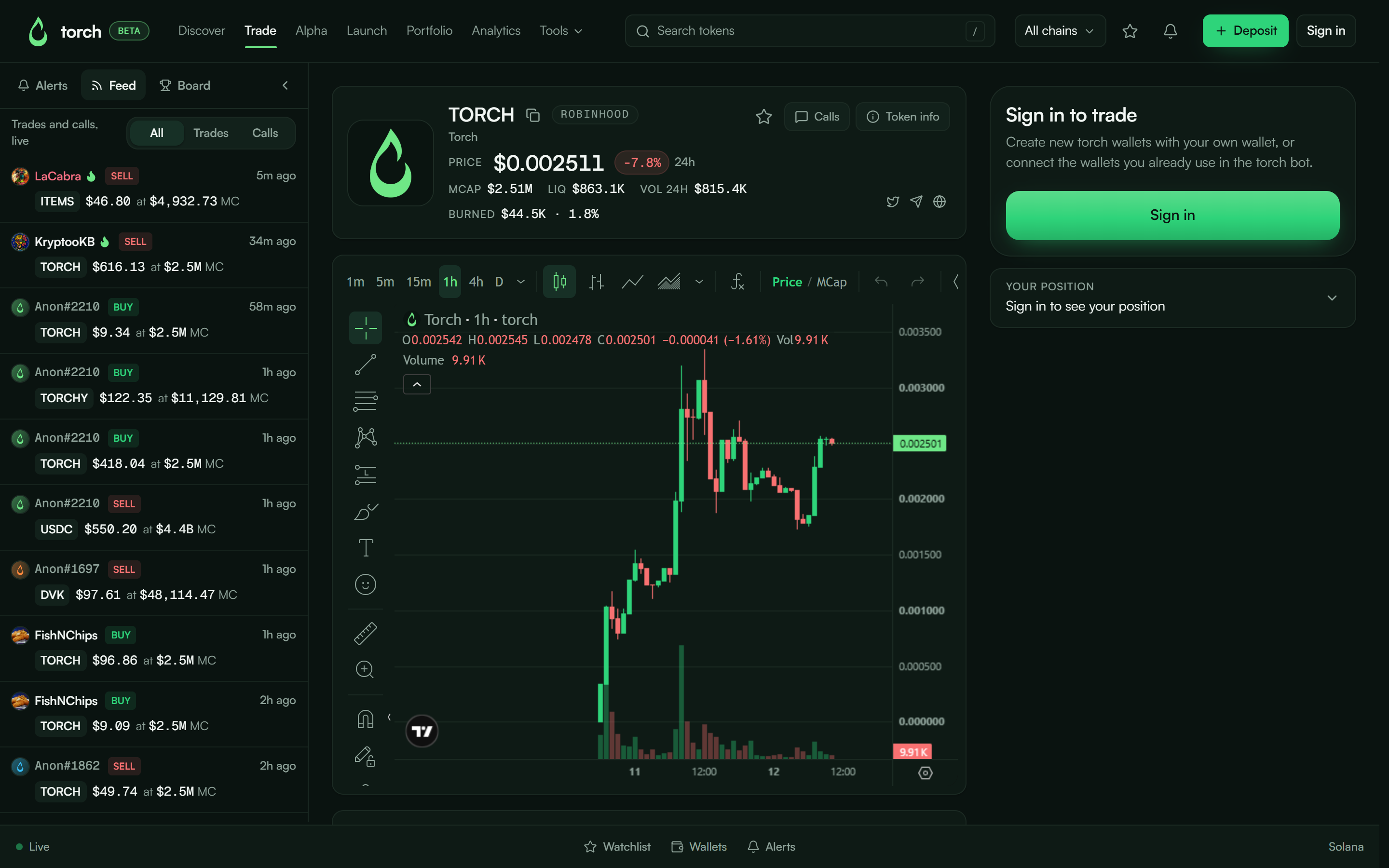1389x868 pixels.
Task: Open more chart styles dropdown
Action: [698, 282]
